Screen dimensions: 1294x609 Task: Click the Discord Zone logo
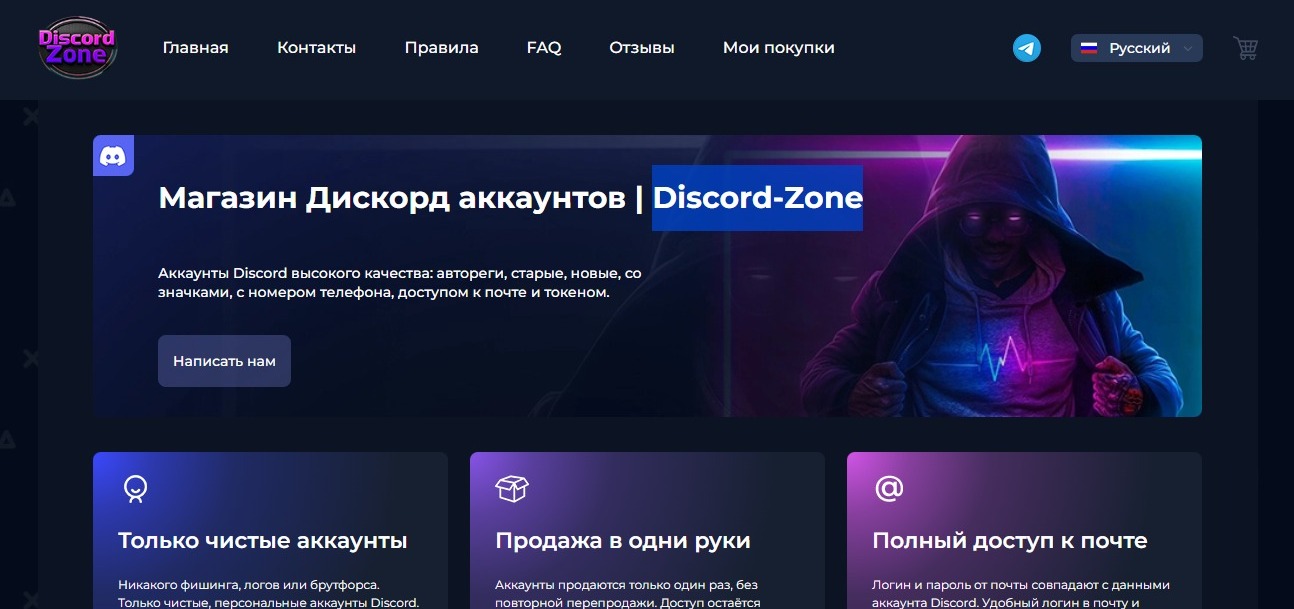tap(78, 47)
